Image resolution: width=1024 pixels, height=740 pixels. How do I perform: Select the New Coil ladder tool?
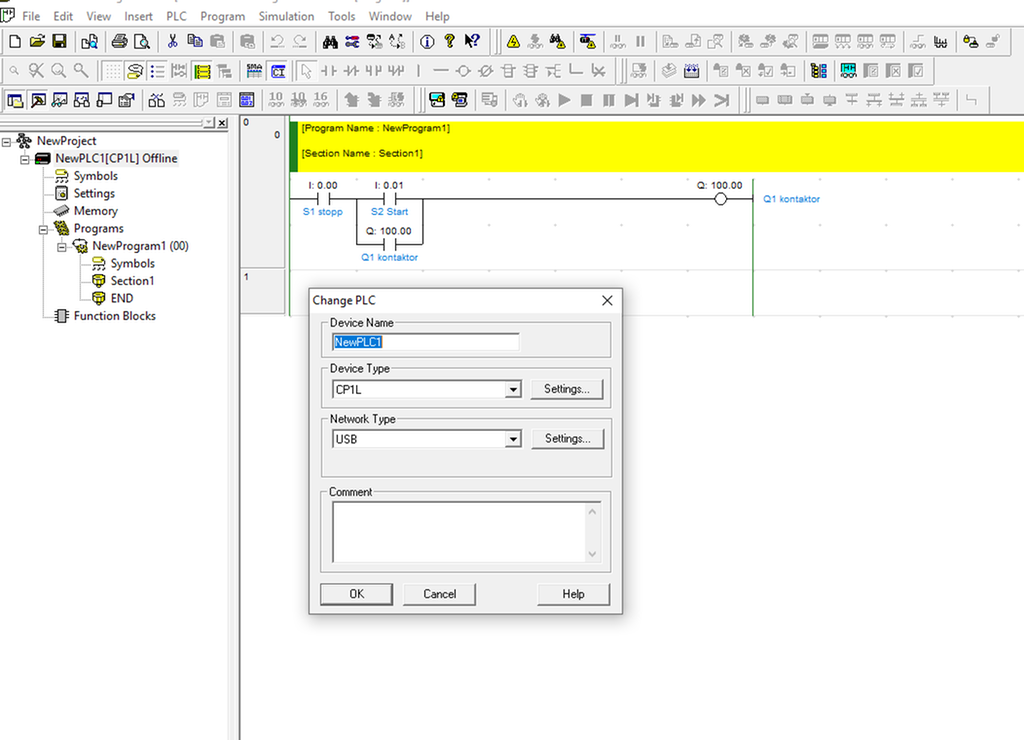(462, 70)
